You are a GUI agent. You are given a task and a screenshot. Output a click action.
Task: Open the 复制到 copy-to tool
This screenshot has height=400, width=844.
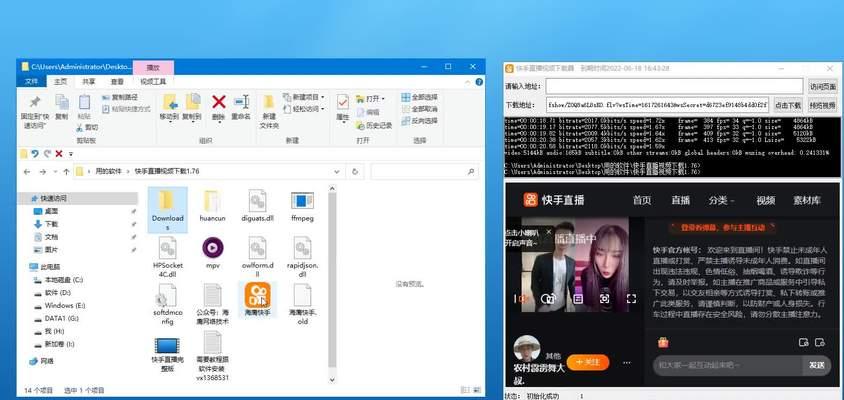[x=192, y=107]
